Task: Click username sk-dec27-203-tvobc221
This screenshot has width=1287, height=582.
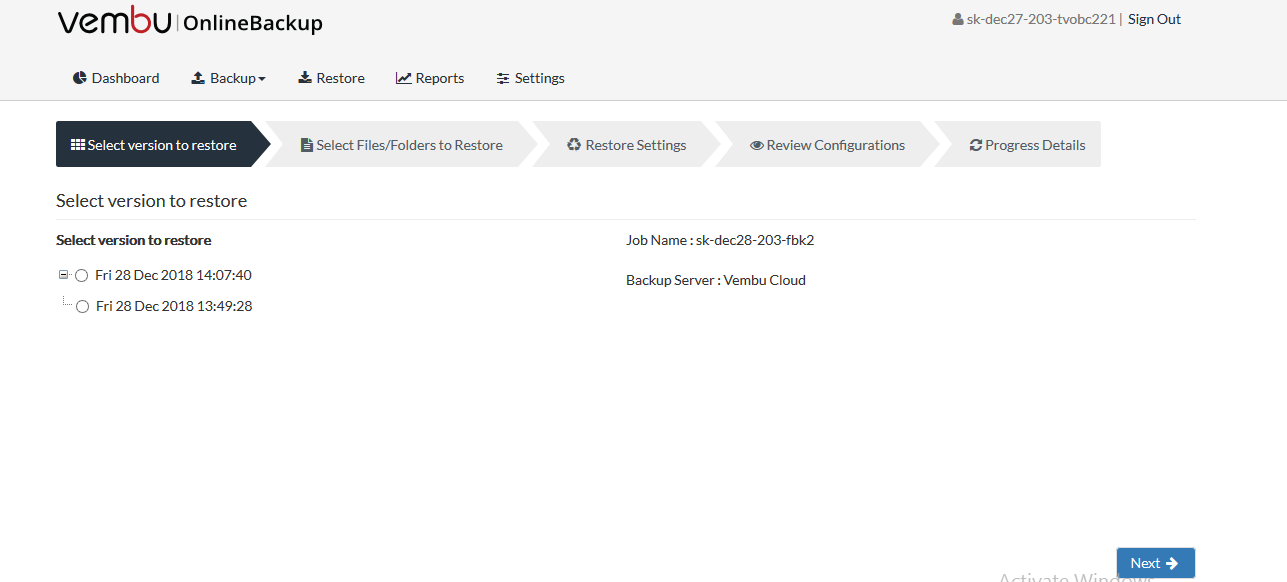Action: click(1040, 19)
